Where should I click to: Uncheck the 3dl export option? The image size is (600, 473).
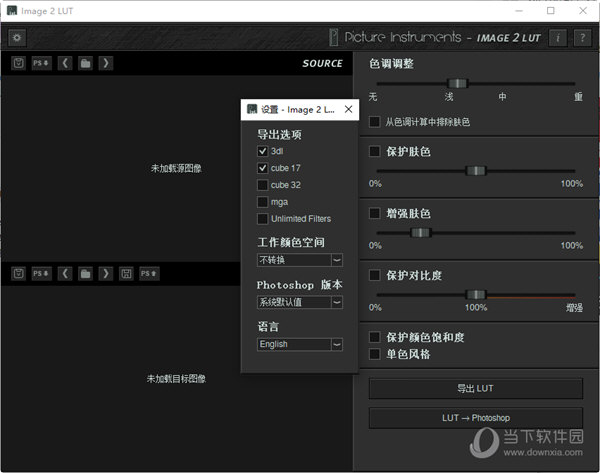[x=262, y=151]
